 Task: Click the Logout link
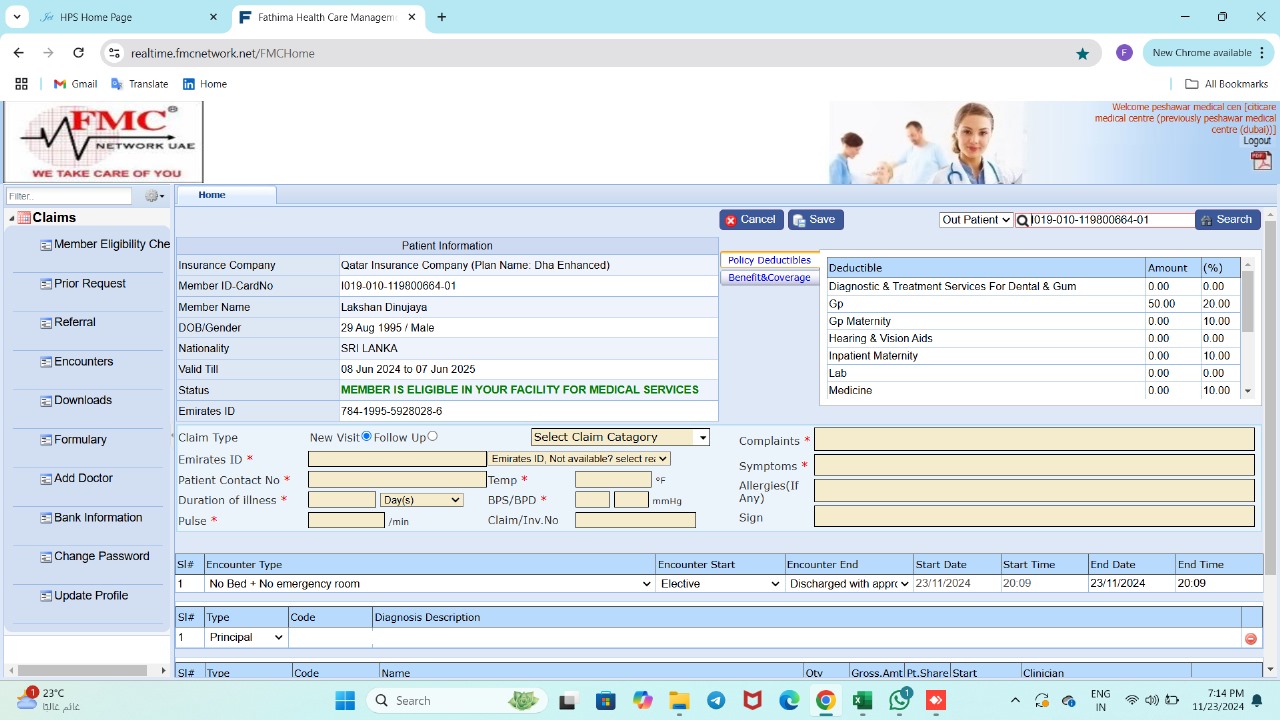(x=1256, y=141)
